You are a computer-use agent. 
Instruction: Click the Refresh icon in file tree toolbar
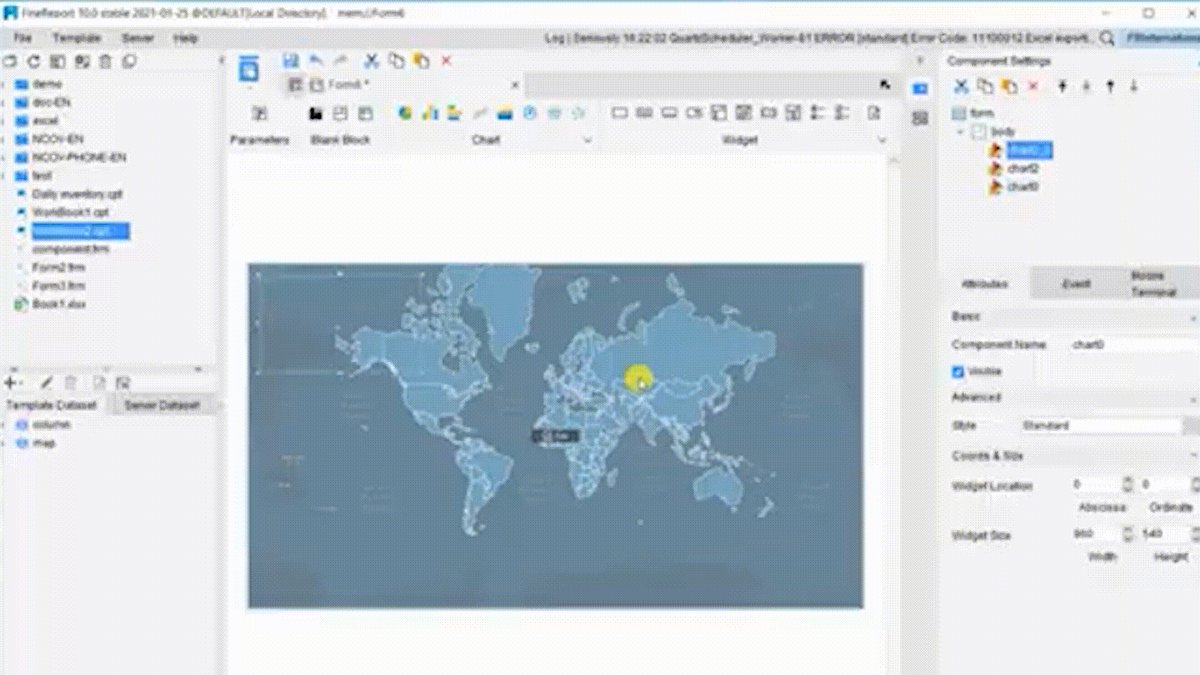click(x=33, y=62)
